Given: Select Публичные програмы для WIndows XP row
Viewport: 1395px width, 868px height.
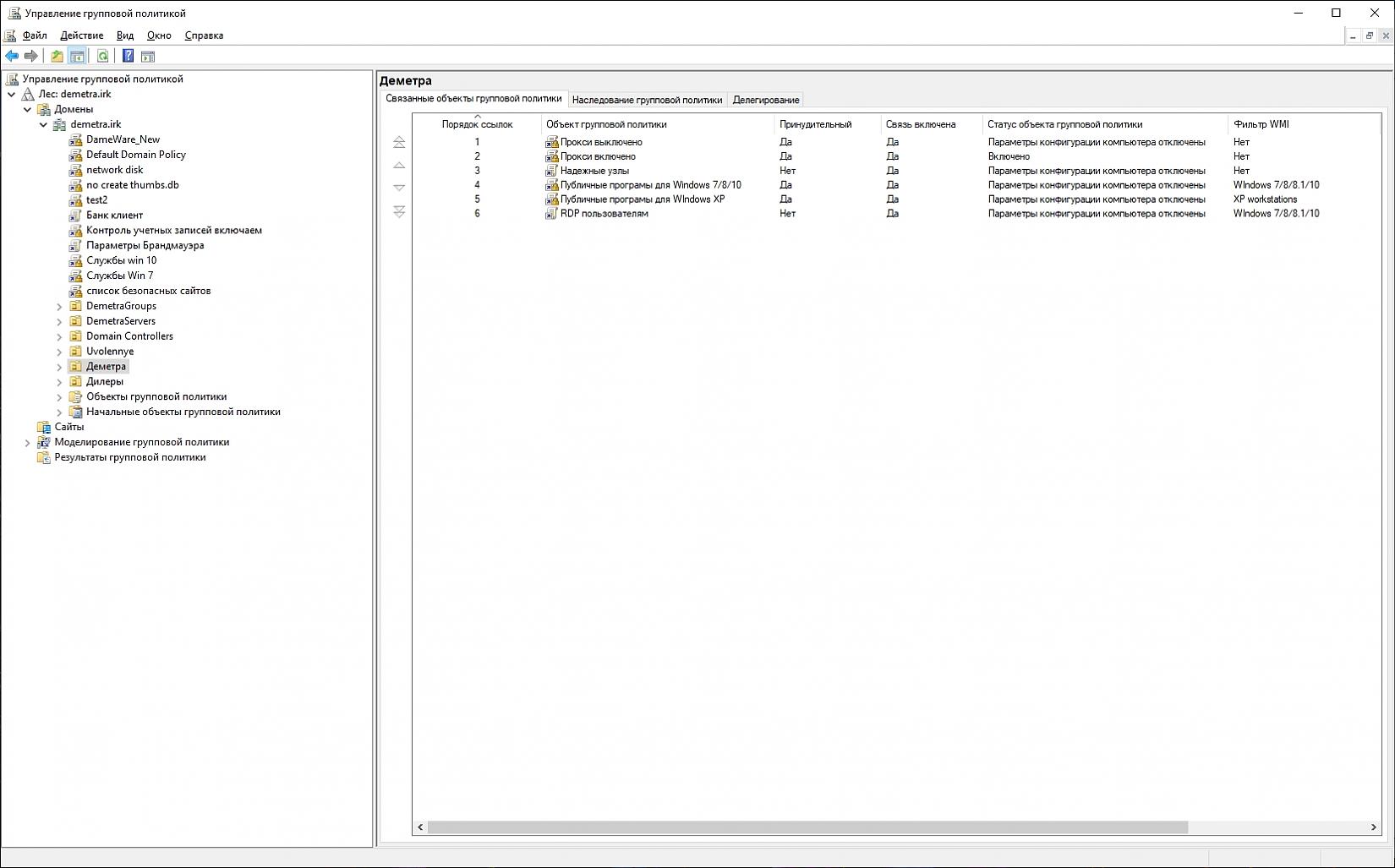Looking at the screenshot, I should tap(896, 199).
